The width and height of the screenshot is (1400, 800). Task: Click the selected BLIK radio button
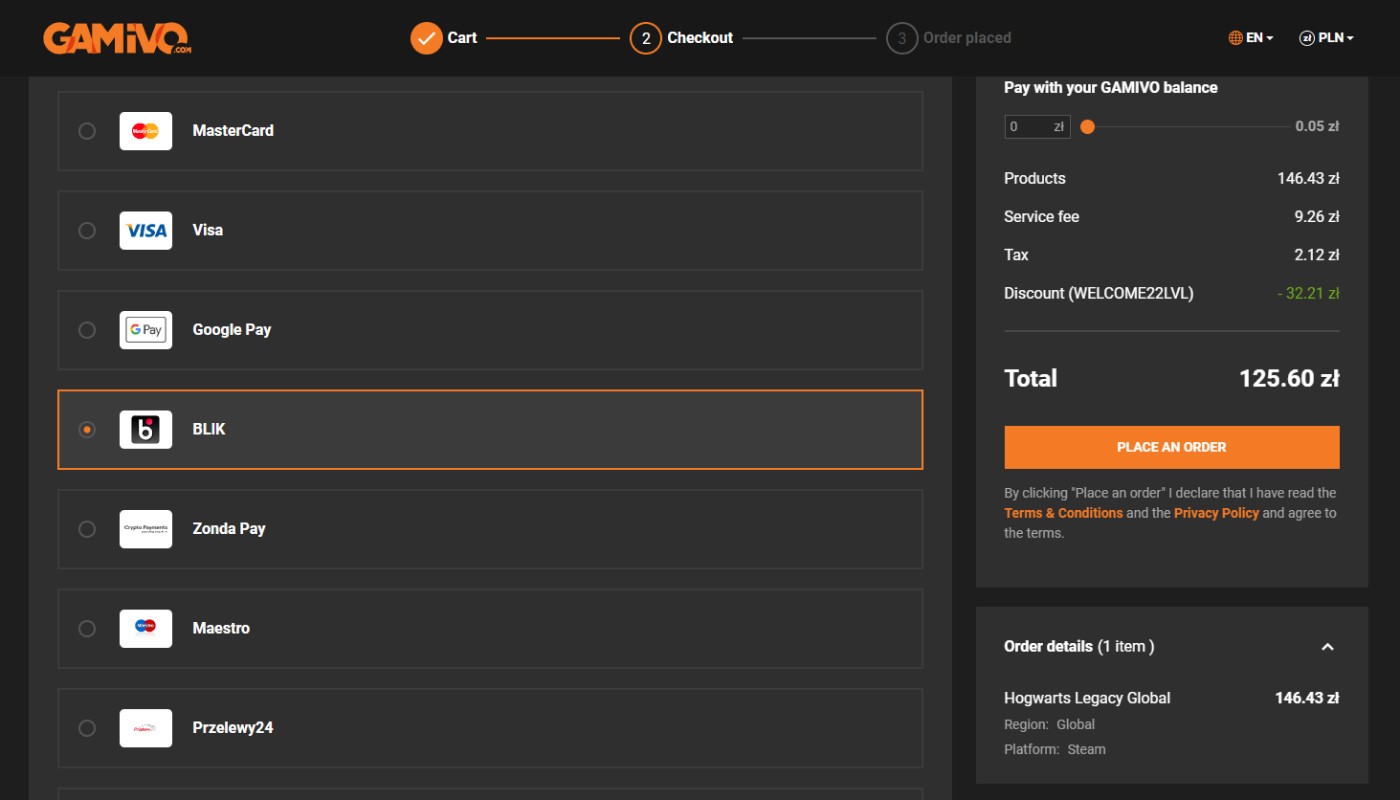pos(87,429)
